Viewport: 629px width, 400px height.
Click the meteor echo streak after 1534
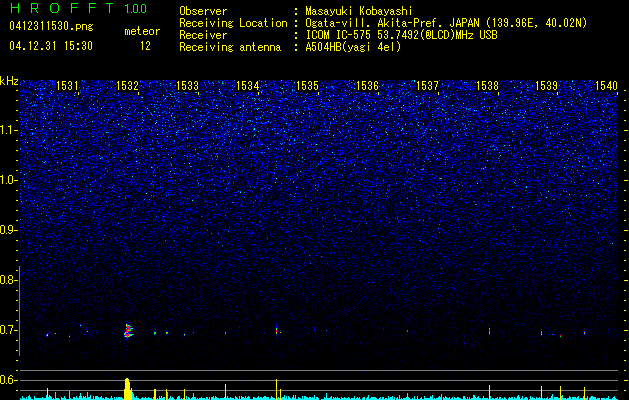(x=276, y=331)
